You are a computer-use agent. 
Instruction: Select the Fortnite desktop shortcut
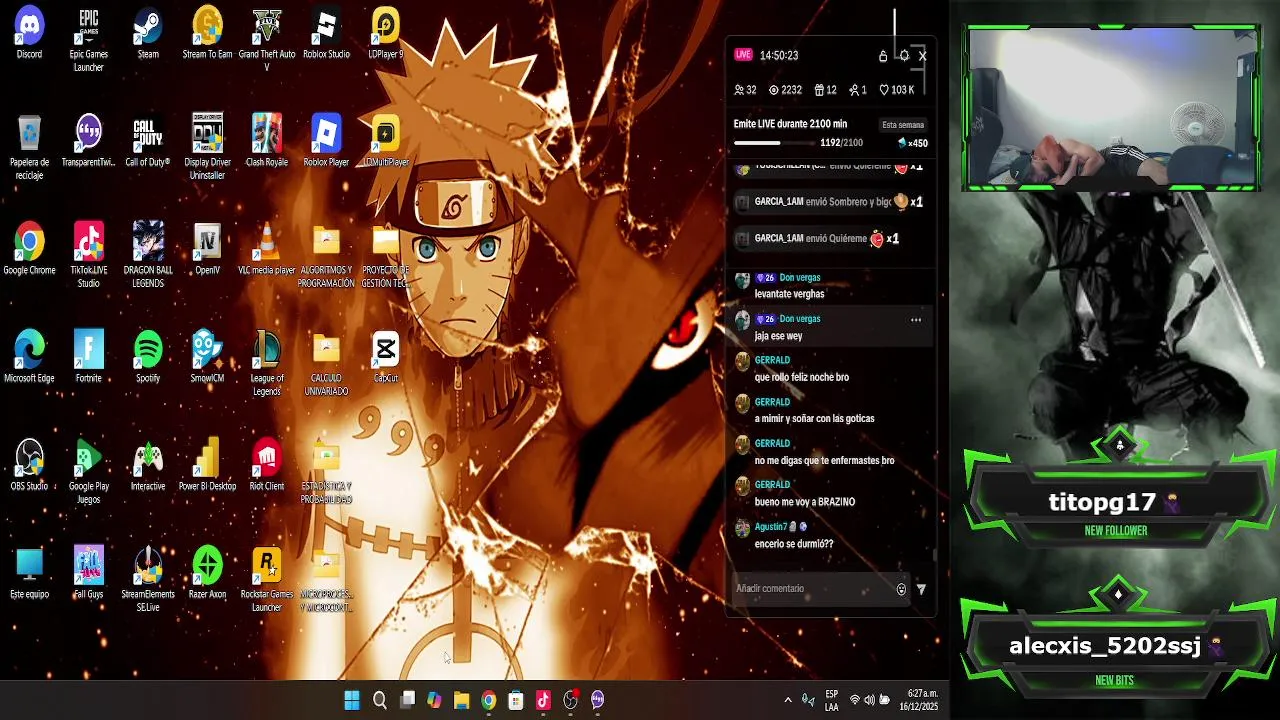click(88, 357)
